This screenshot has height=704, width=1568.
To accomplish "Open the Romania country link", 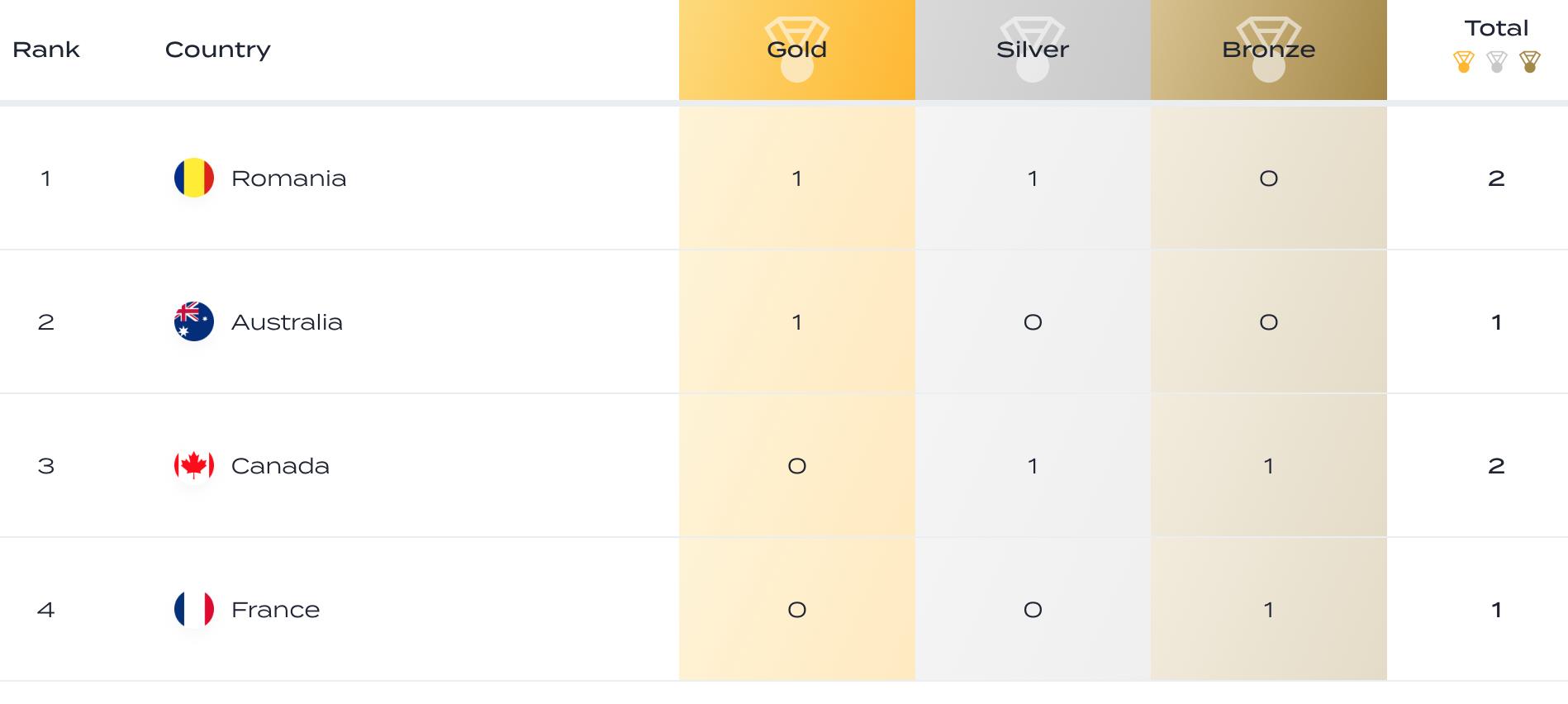I will (288, 178).
